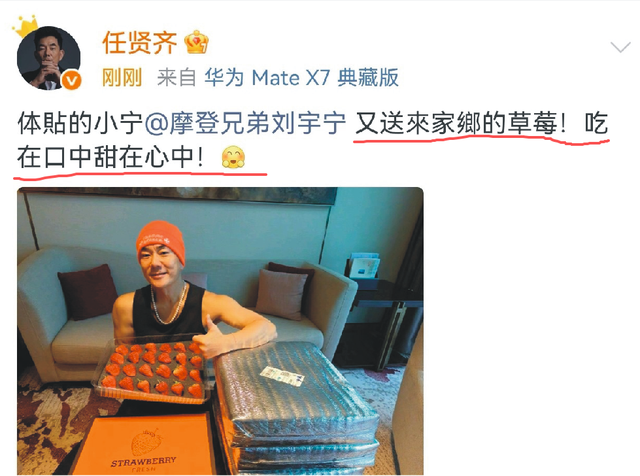Click the text 体貼的小宁 in post
This screenshot has height=476, width=640.
(80, 123)
